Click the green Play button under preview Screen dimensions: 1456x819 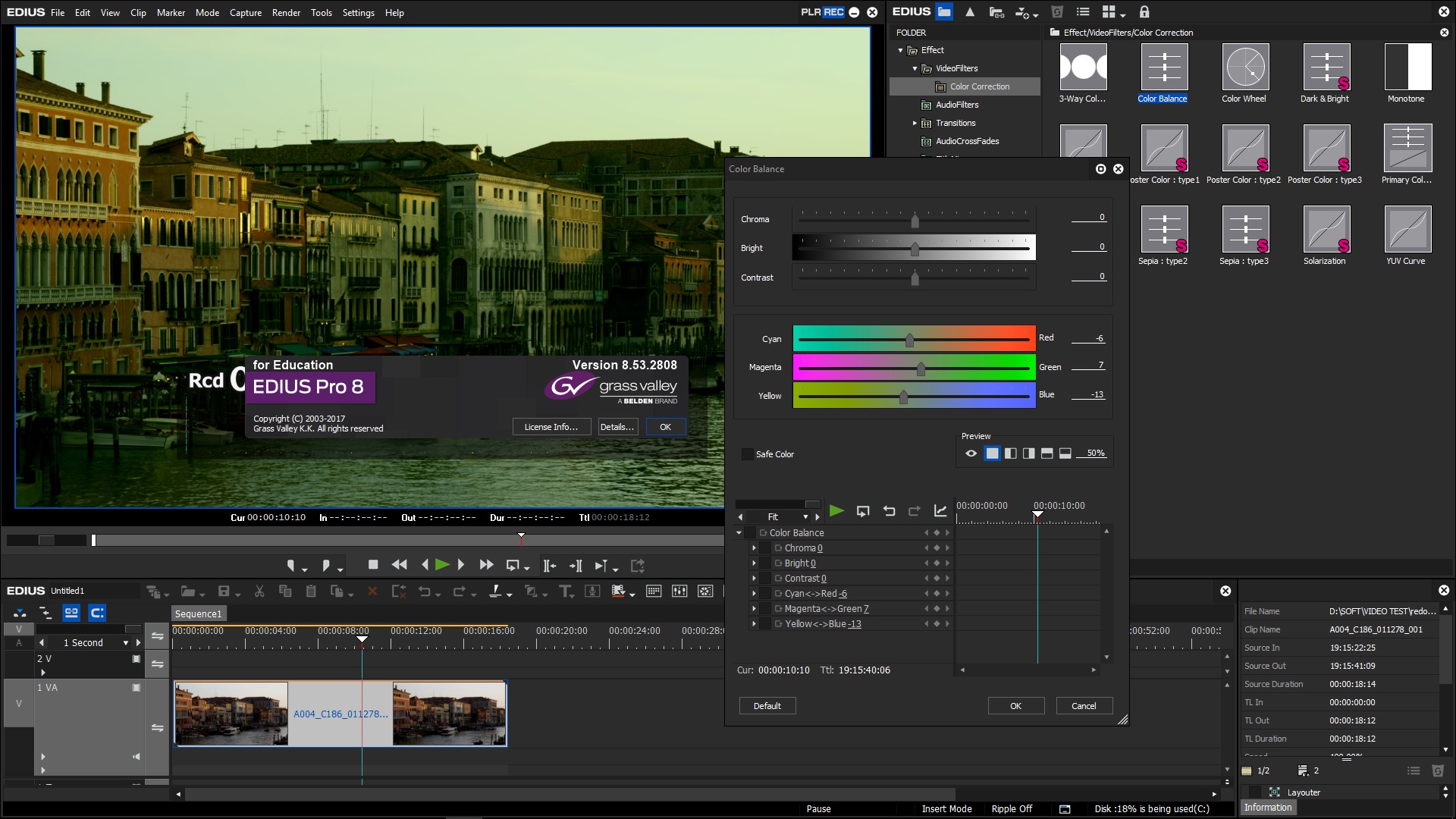(x=443, y=565)
